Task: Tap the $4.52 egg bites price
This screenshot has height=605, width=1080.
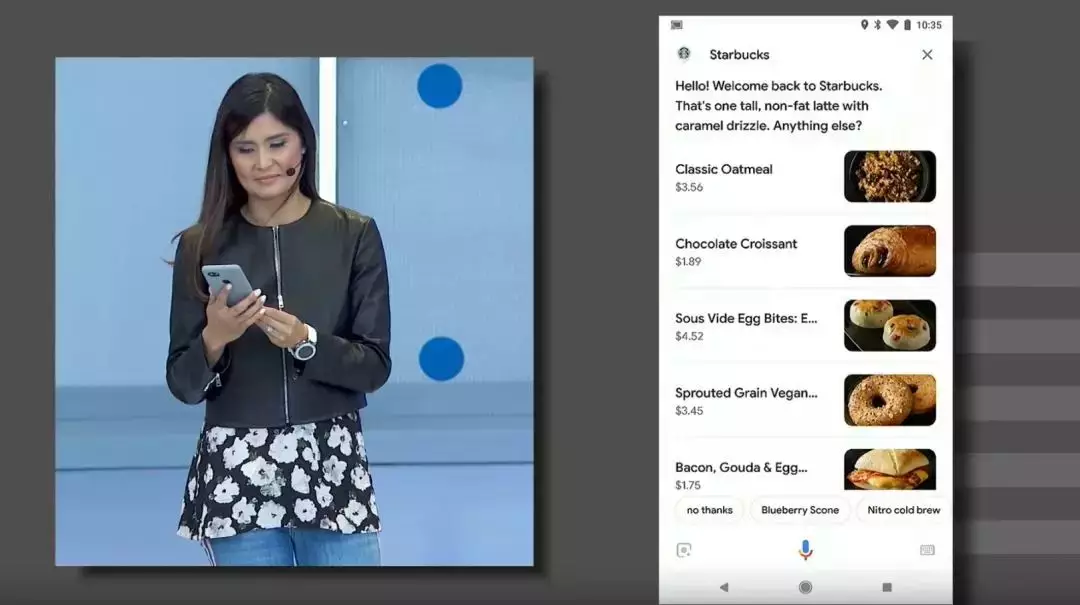Action: [689, 336]
